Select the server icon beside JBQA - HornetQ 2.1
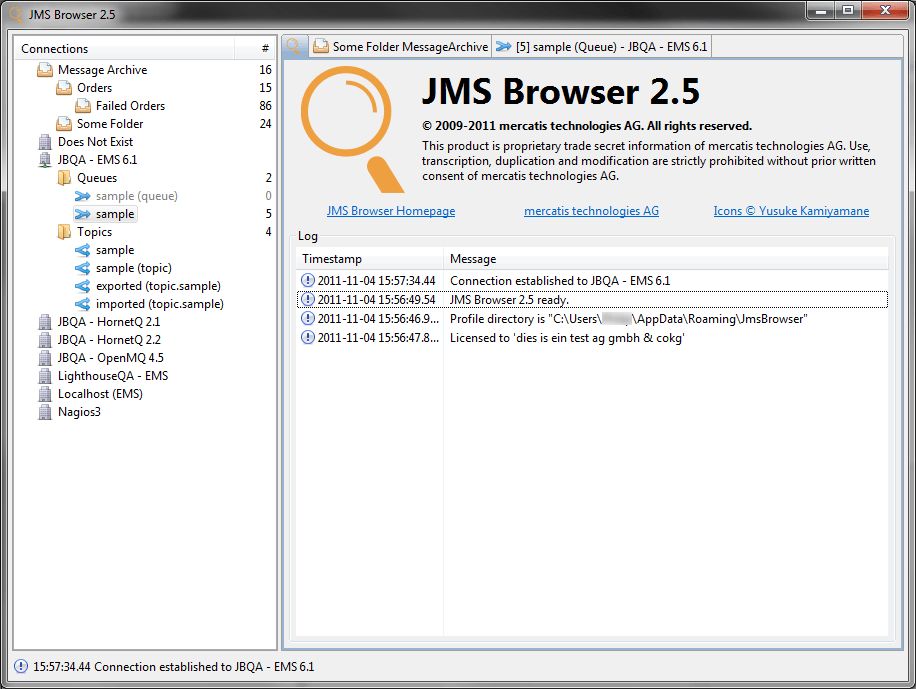This screenshot has height=689, width=916. (x=44, y=322)
